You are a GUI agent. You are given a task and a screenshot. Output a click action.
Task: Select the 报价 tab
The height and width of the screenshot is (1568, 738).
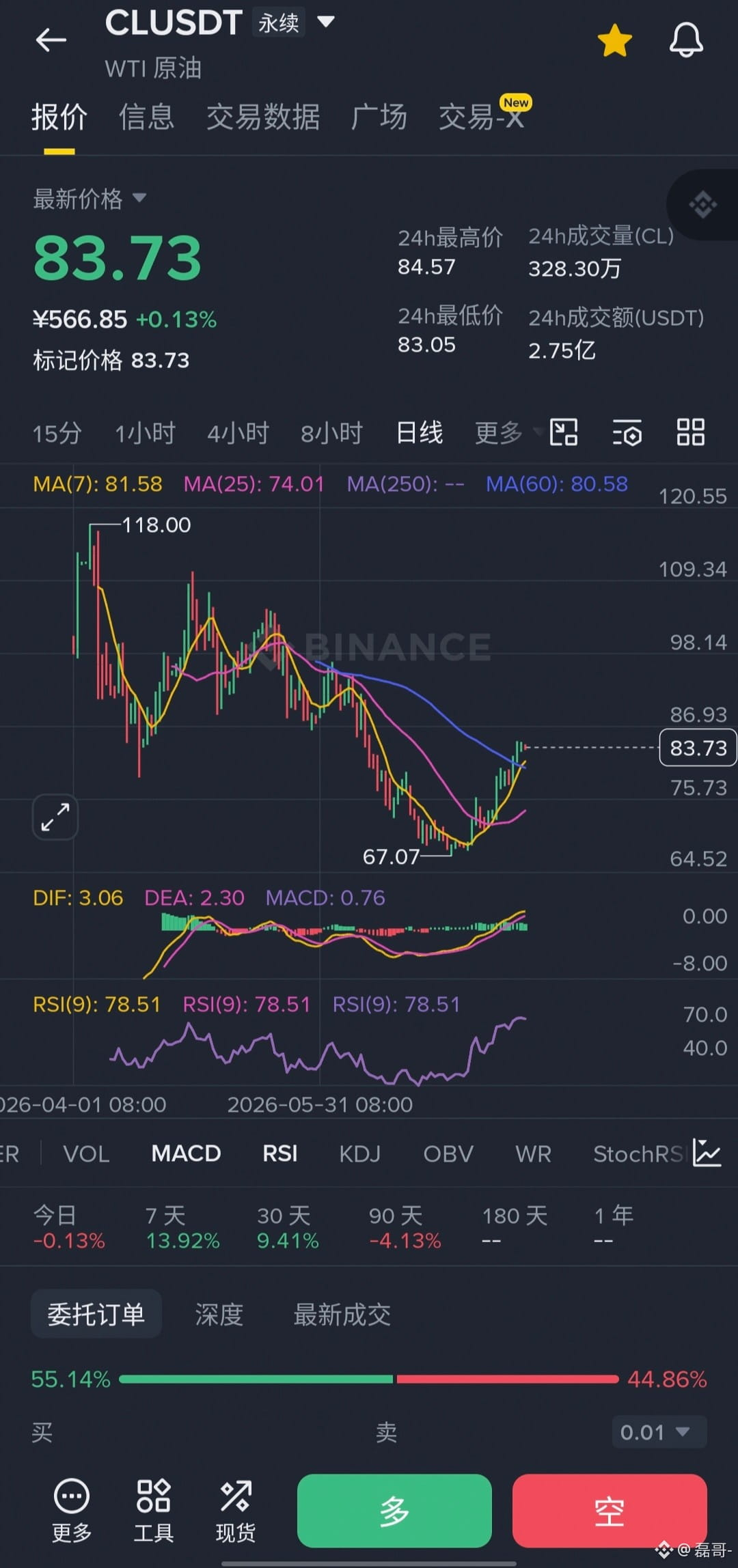(x=59, y=117)
